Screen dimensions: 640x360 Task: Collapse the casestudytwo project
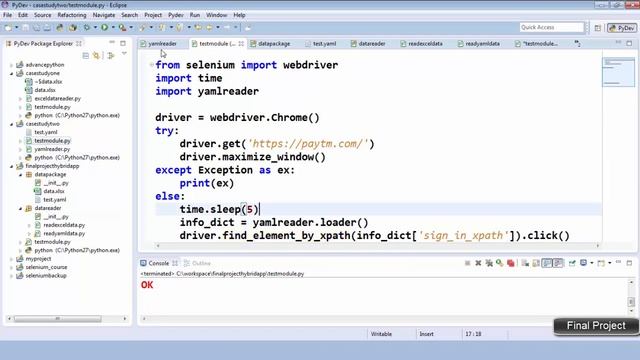point(11,124)
